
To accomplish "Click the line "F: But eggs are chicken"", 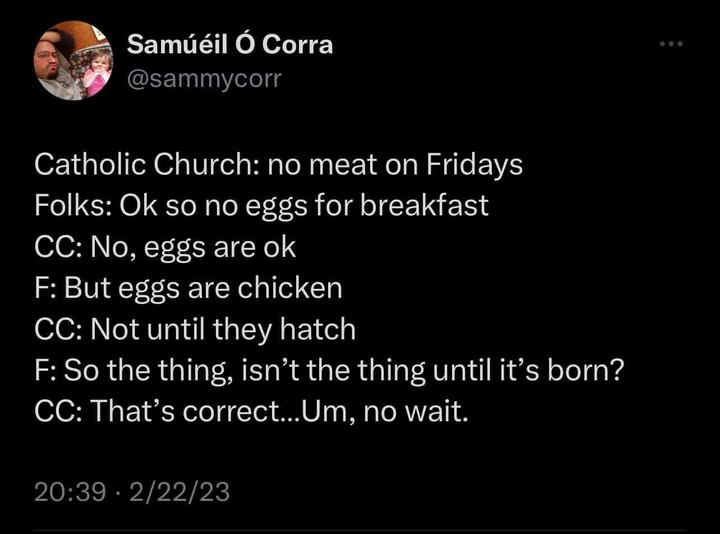I will [x=188, y=288].
